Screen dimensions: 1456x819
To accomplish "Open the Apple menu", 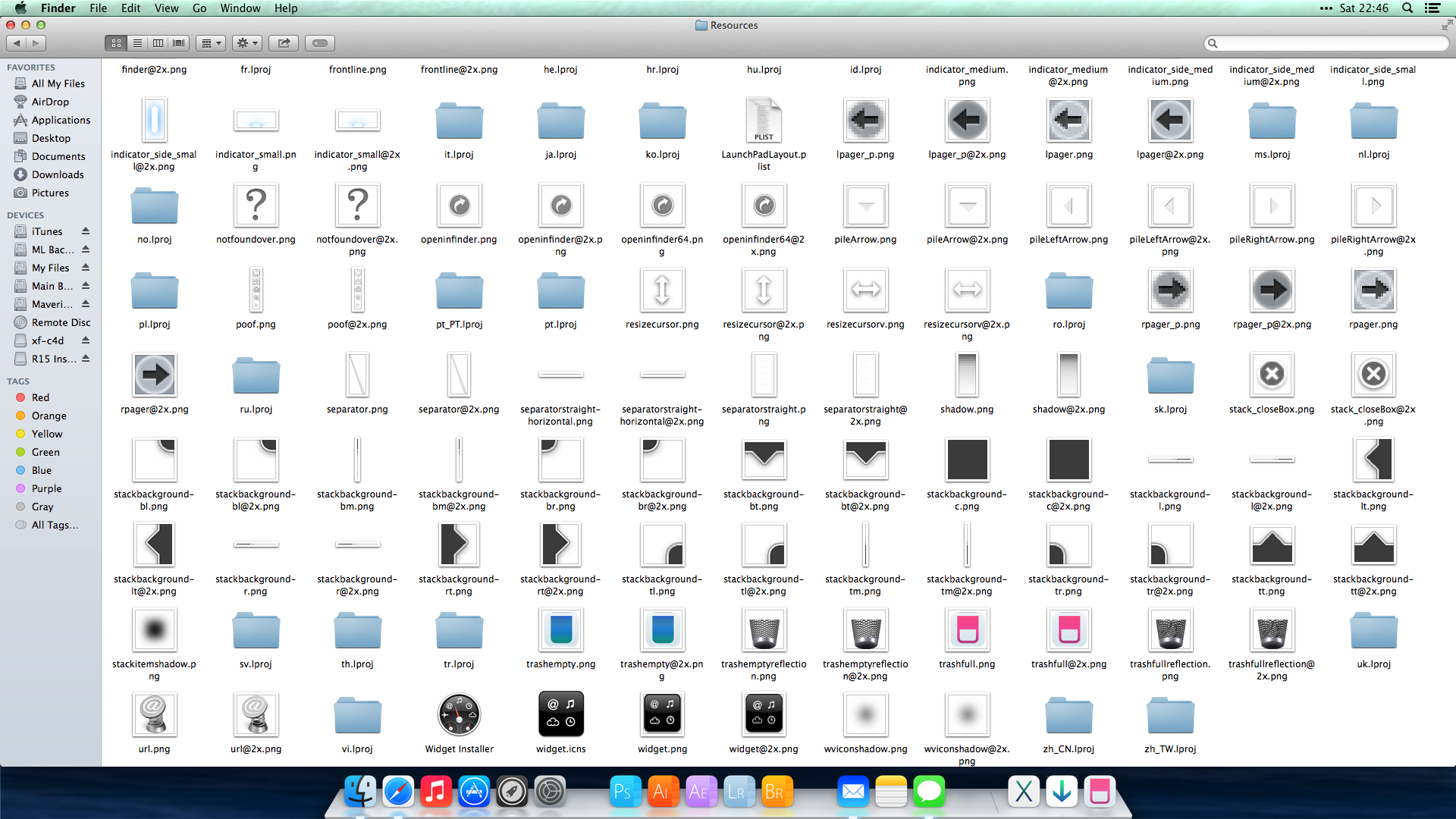I will (20, 8).
